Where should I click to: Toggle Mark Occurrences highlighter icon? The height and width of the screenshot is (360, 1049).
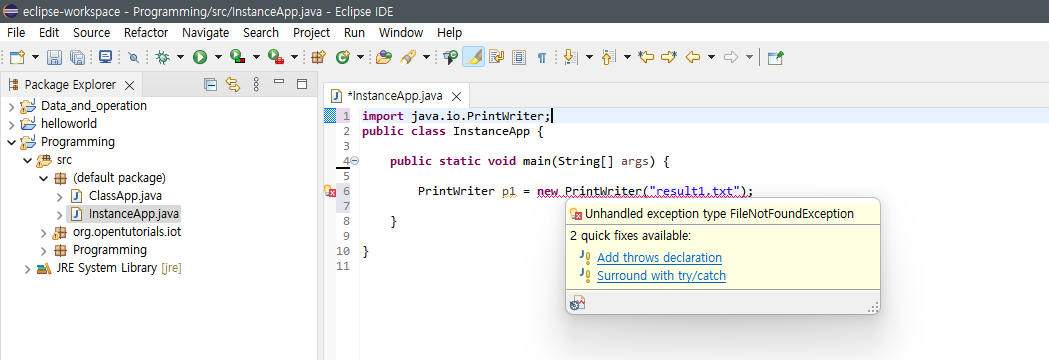pyautogui.click(x=473, y=58)
